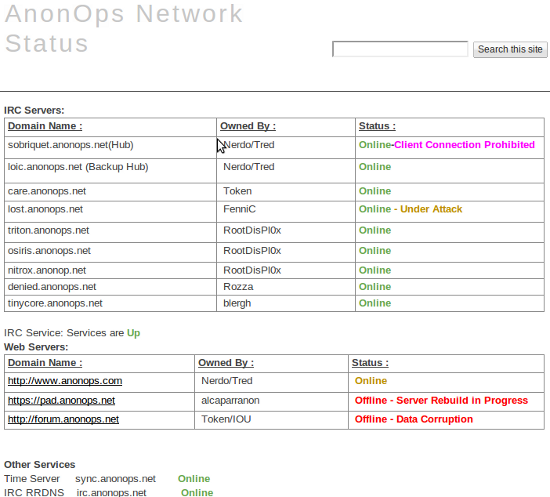Click the site search input field
Image resolution: width=550 pixels, height=497 pixels.
click(x=400, y=49)
